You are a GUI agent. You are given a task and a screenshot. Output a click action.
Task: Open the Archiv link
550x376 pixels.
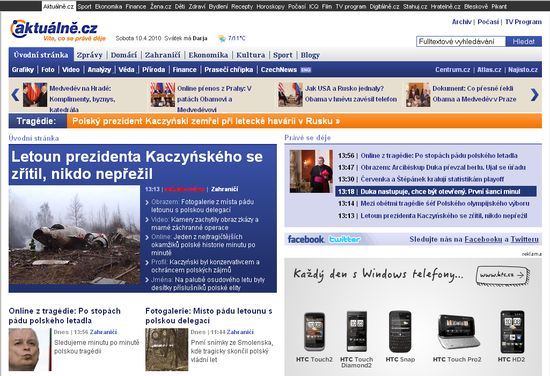click(x=462, y=22)
